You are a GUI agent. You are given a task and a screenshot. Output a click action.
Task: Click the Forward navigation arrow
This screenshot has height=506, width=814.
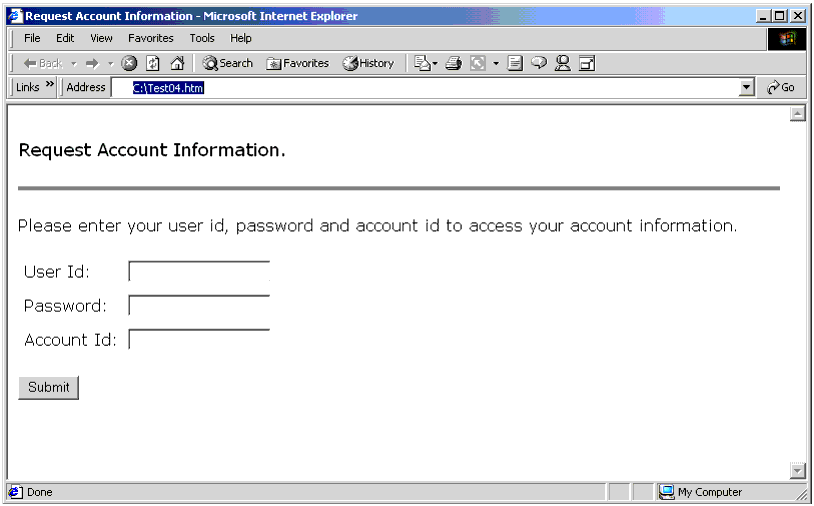click(x=92, y=63)
